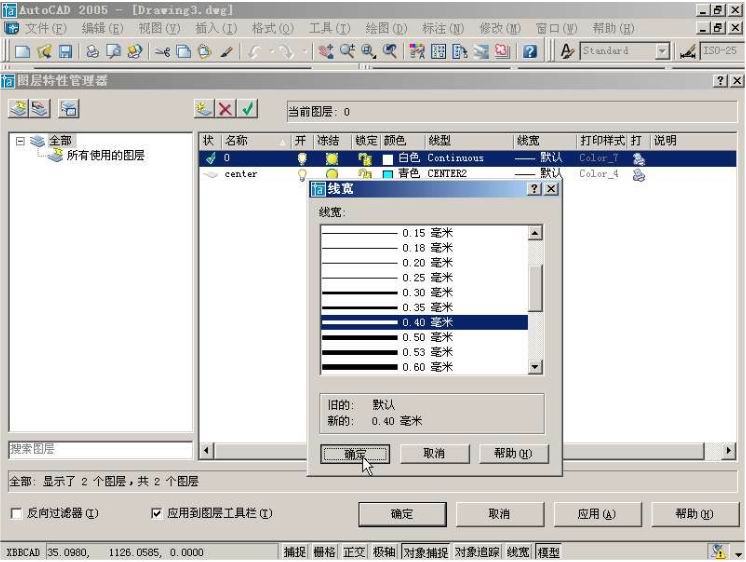Toggle the Ortho mode status bar button
This screenshot has width=746, height=562.
tap(354, 552)
